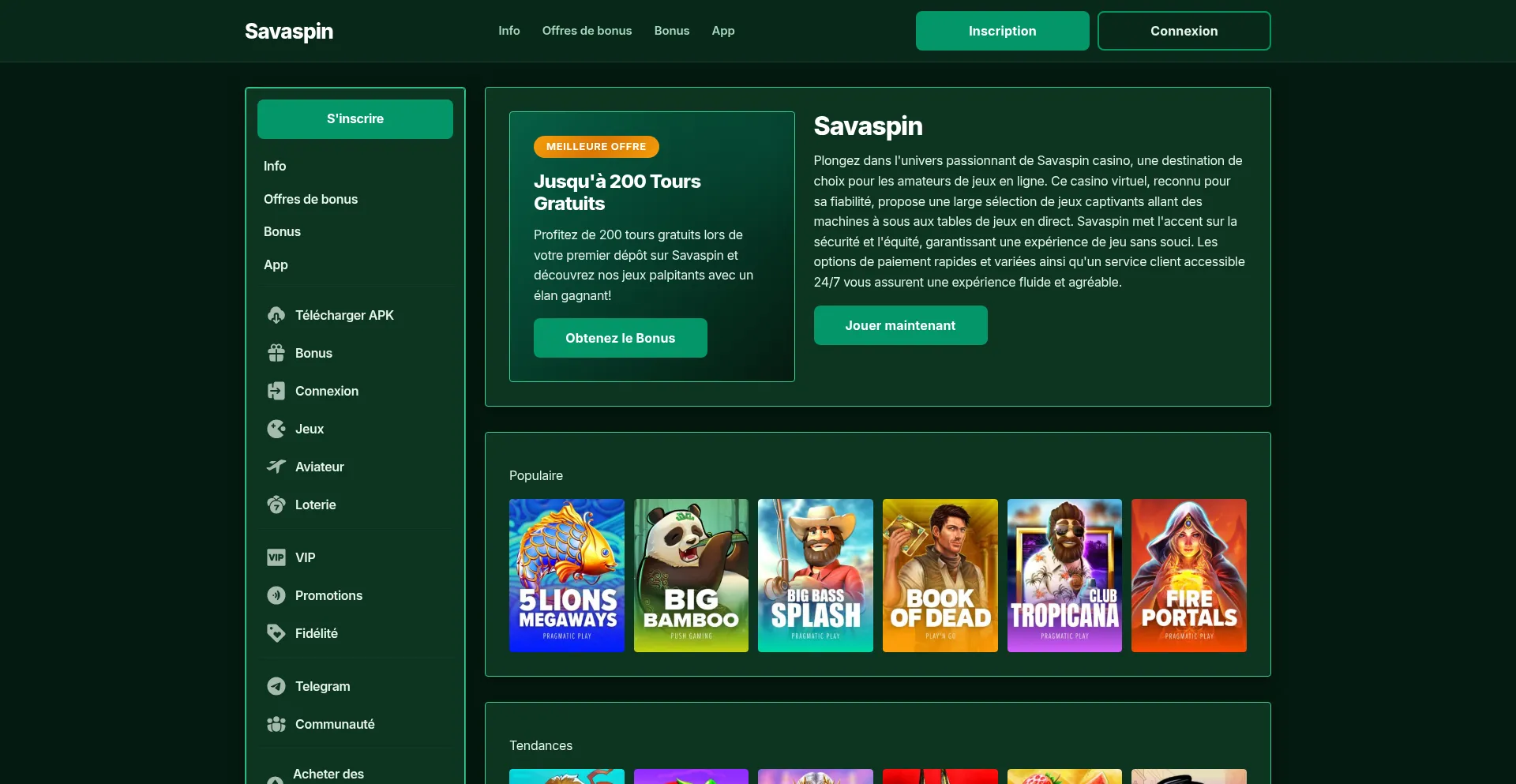Click the MEILLEURE OFFRE badge
Image resolution: width=1516 pixels, height=784 pixels.
[596, 147]
